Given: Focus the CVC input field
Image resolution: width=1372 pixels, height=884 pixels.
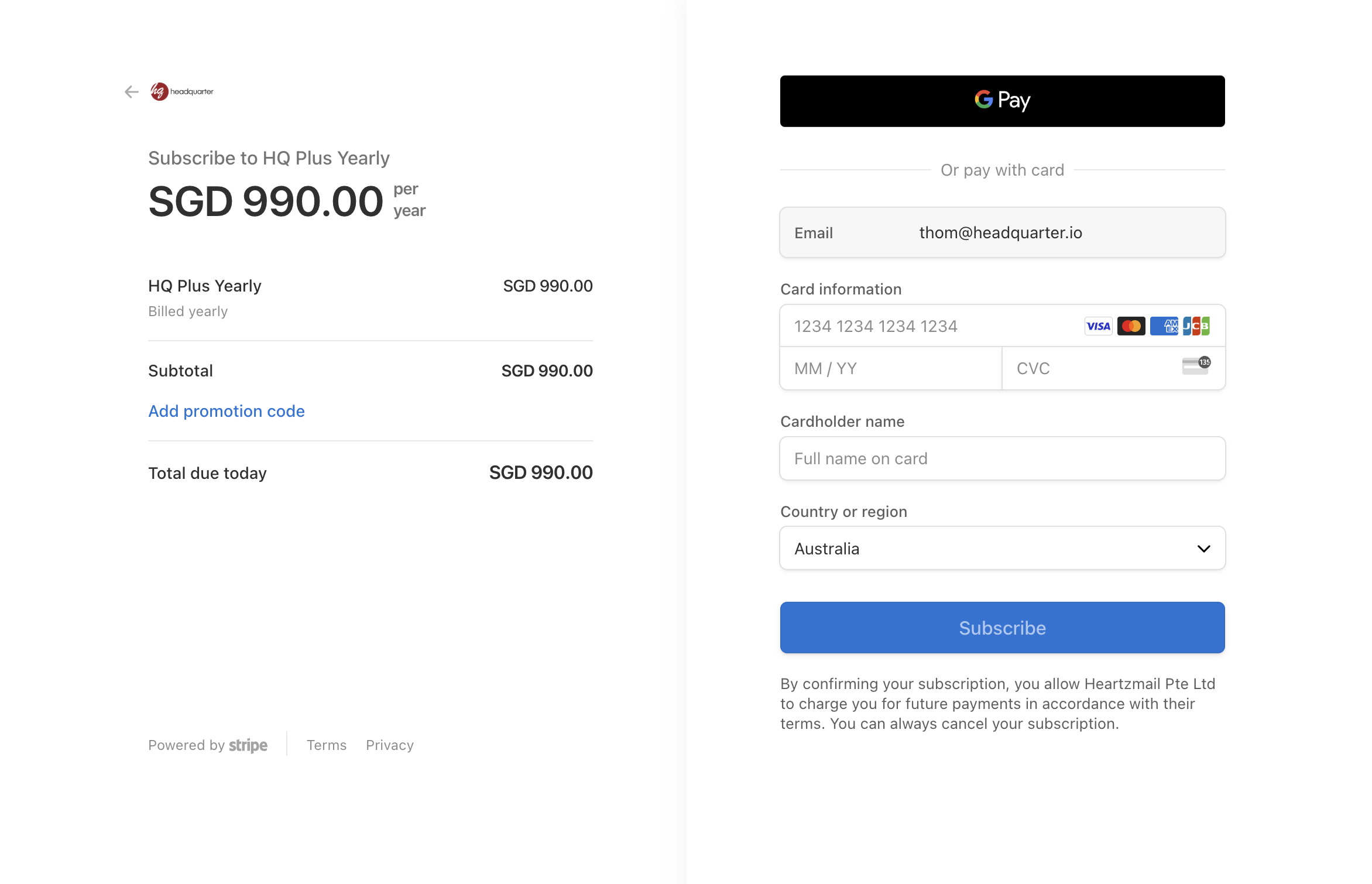Looking at the screenshot, I should (1113, 368).
